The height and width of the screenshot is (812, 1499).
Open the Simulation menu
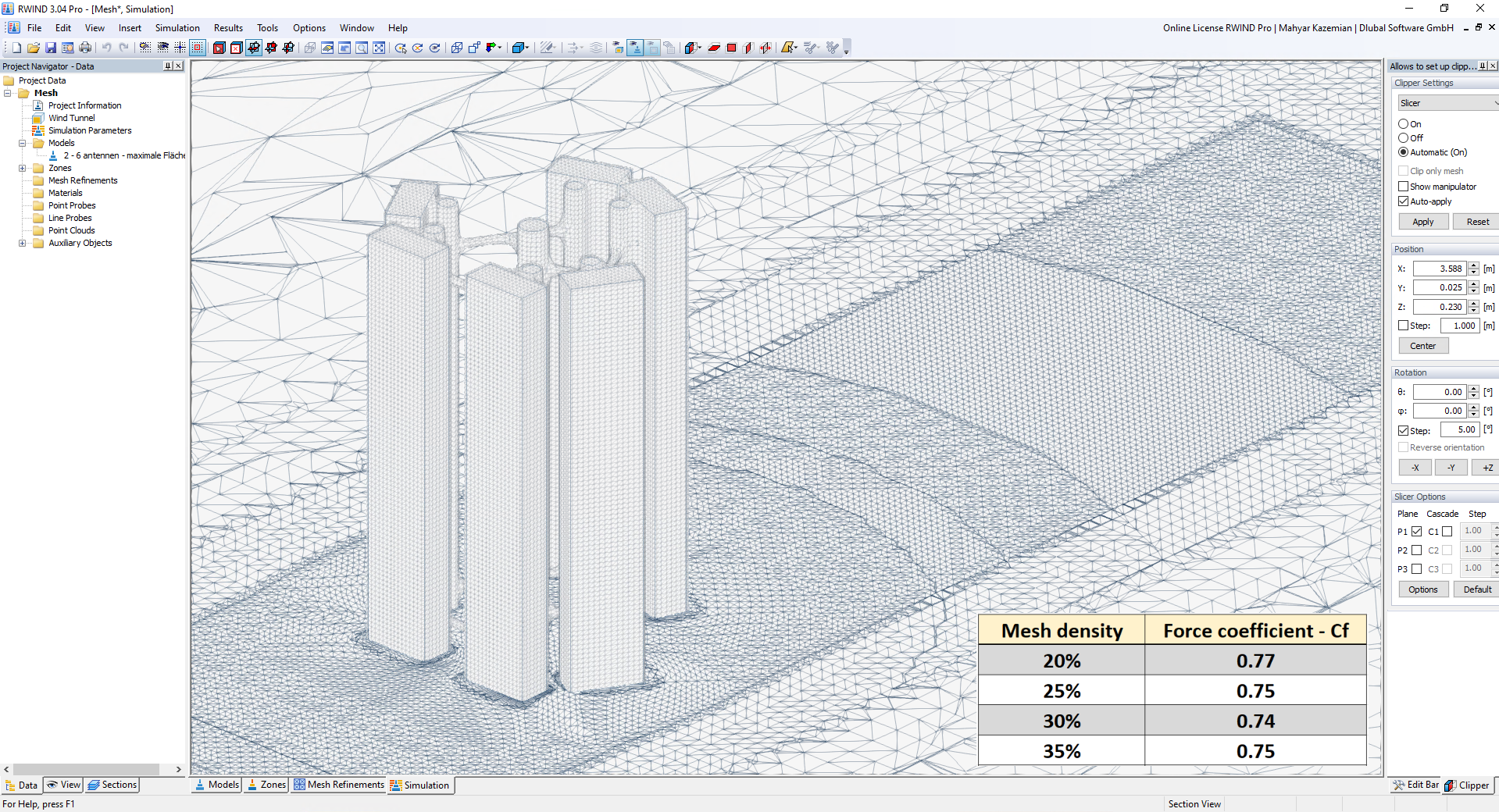177,27
